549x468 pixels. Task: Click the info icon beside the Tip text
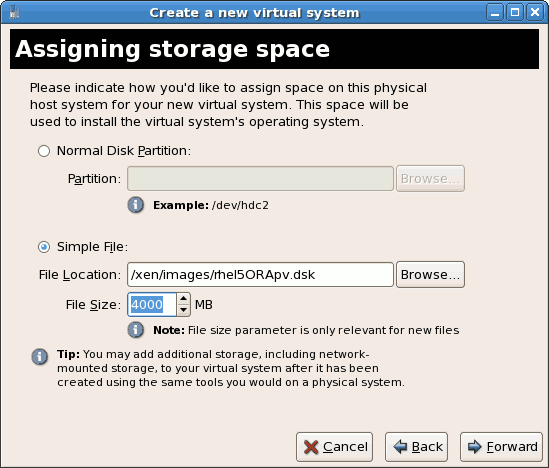40,357
